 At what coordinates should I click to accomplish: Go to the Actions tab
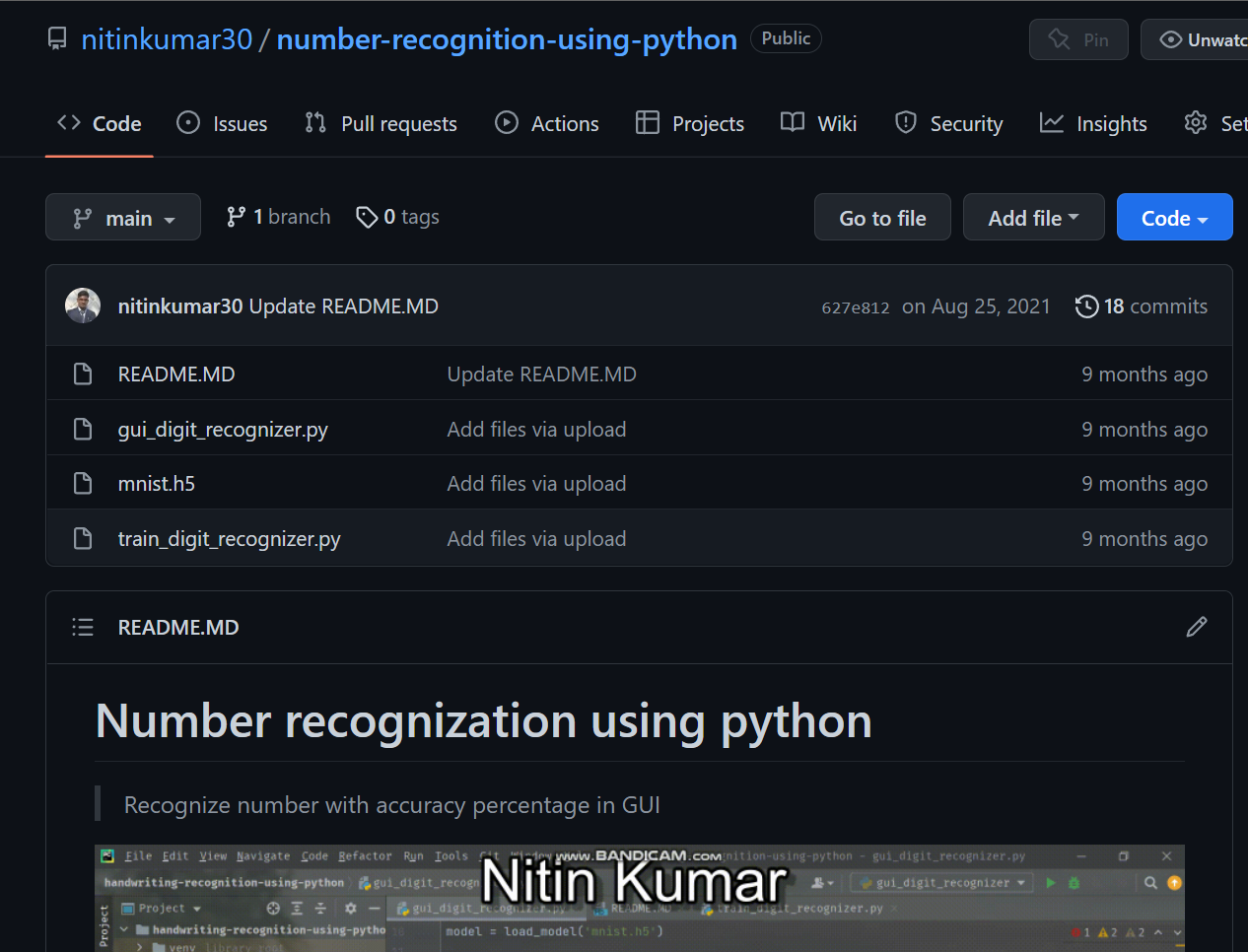click(x=547, y=124)
